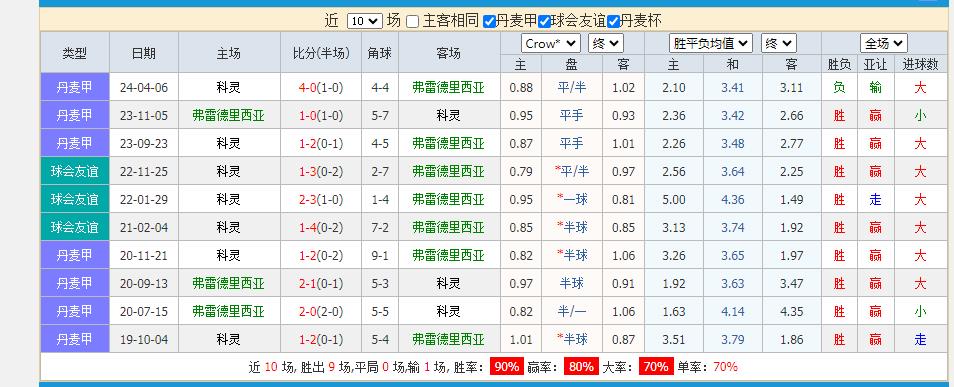Click the handicap 半/一 in the 20-07-15 row
Screen dimensions: 954x387
coord(572,312)
